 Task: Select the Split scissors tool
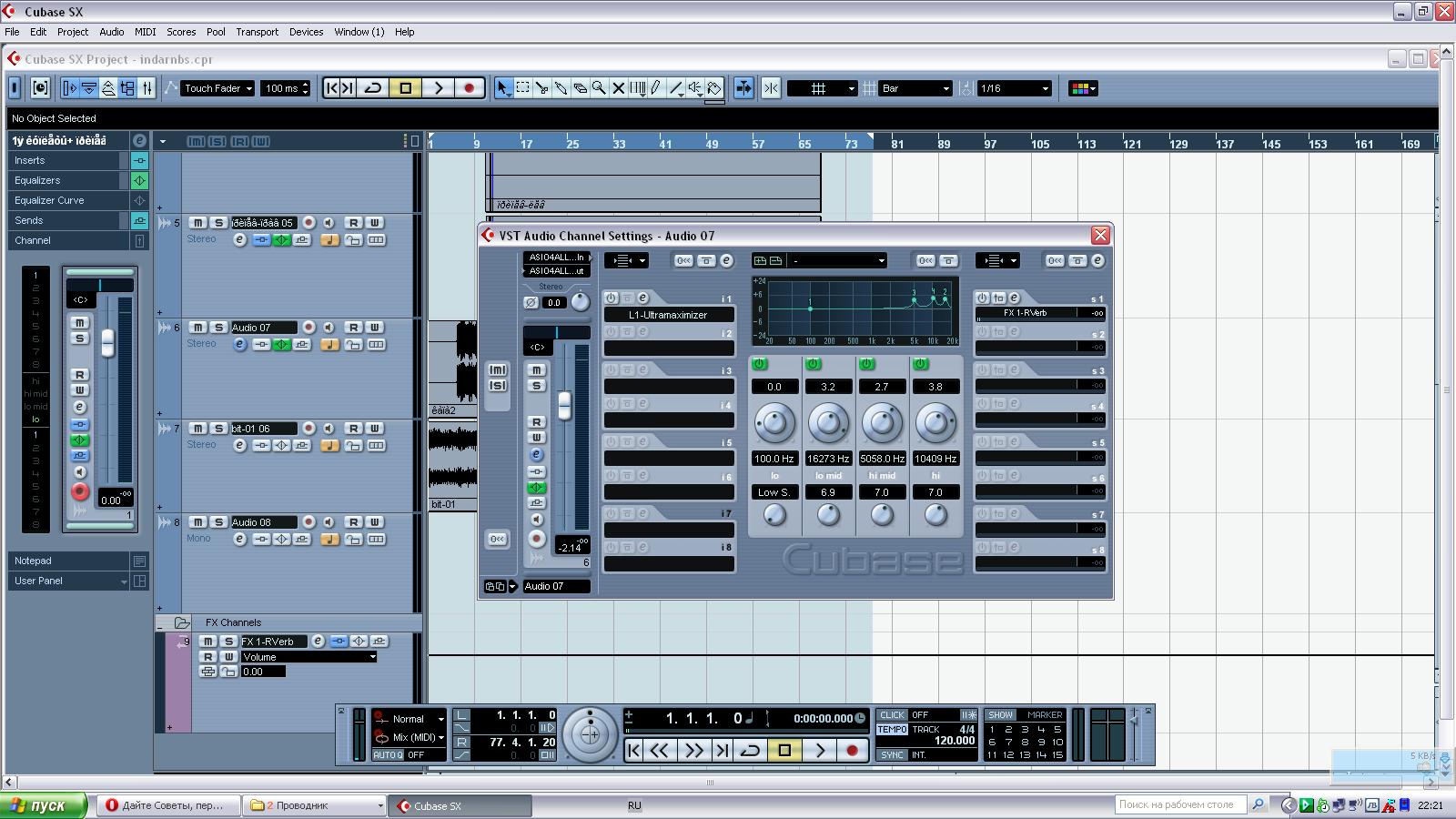[x=541, y=88]
